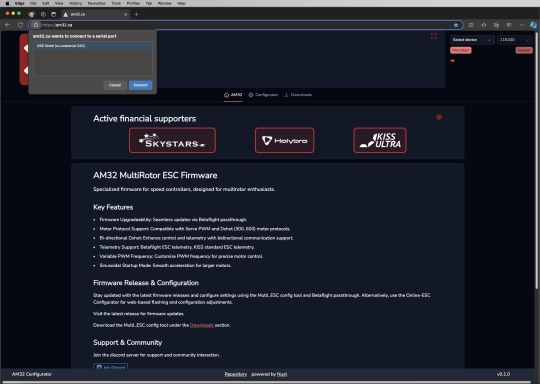Click the AM32 Configurator footer text
The height and width of the screenshot is (384, 540).
coord(32,374)
